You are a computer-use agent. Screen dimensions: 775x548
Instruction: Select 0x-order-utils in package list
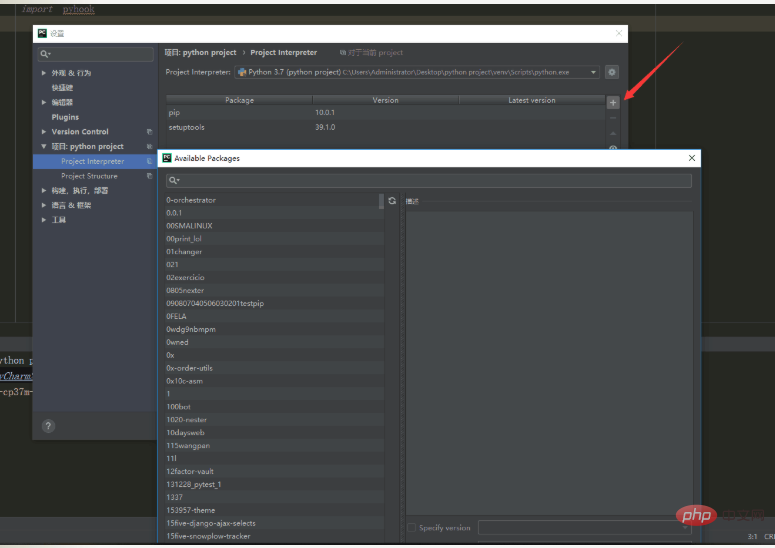[274, 368]
